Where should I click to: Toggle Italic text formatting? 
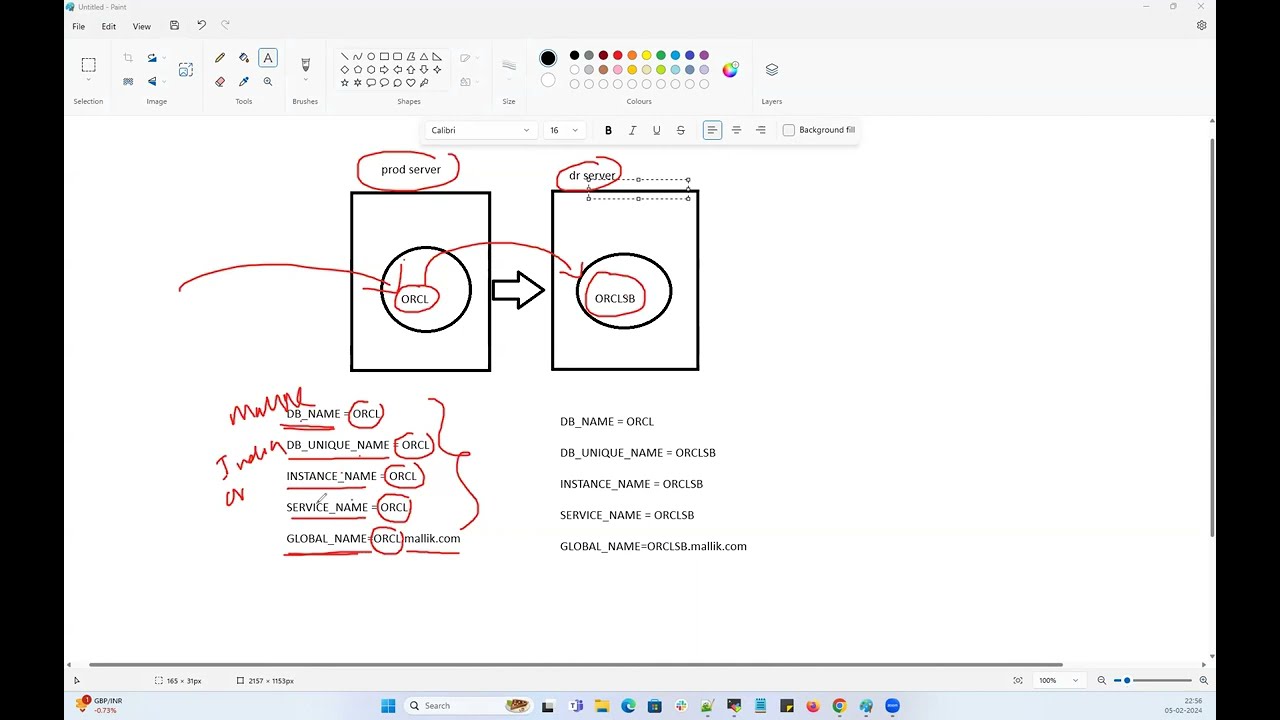click(632, 130)
